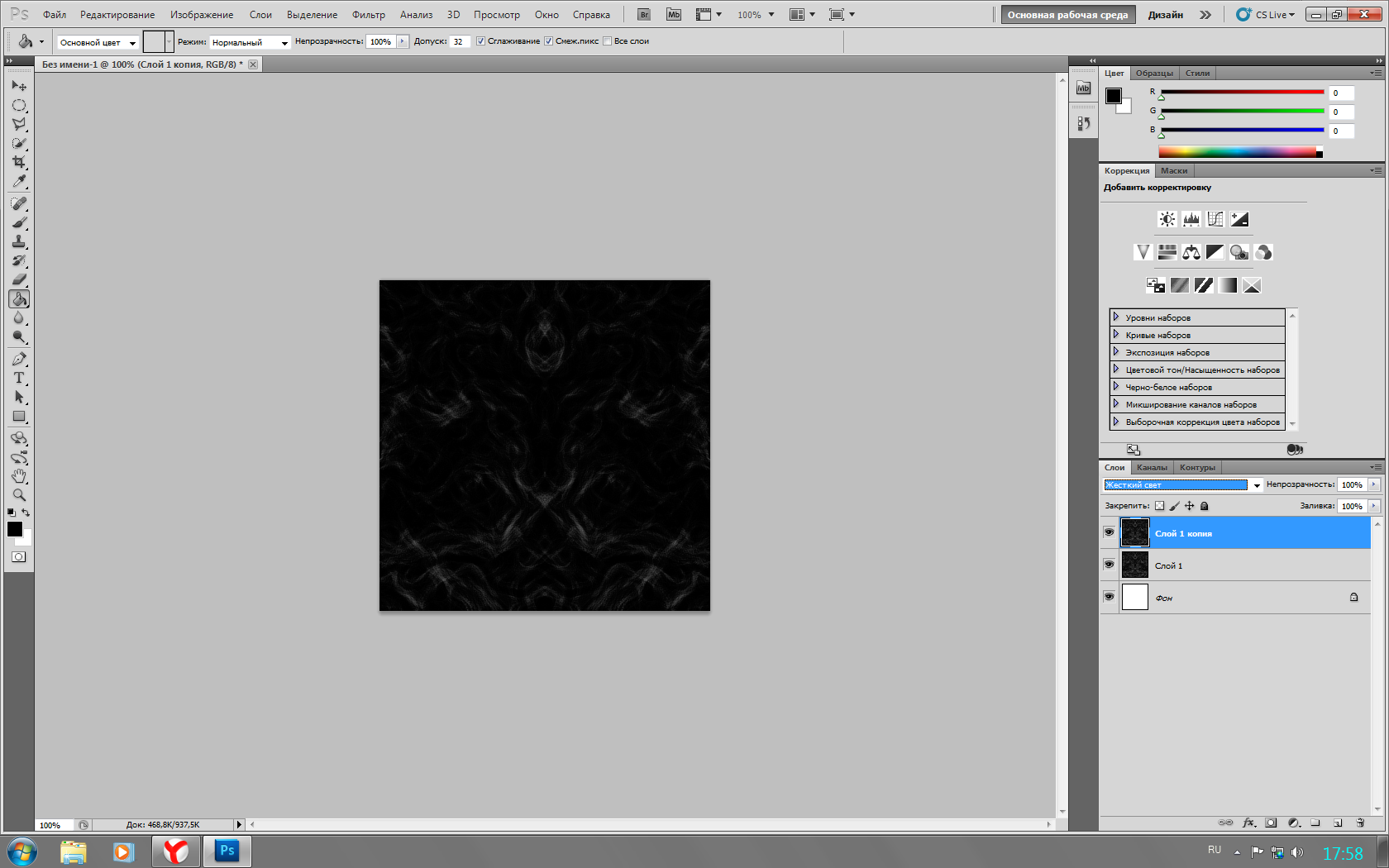
Task: Expand Экспозиция наборов presets
Action: pyautogui.click(x=1115, y=352)
